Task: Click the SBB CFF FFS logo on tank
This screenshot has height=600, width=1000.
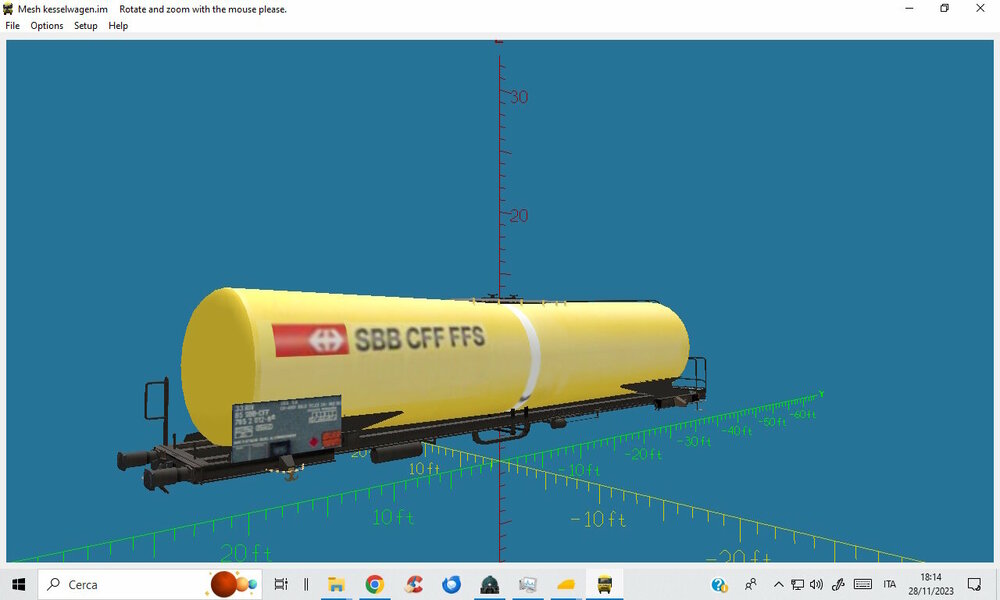Action: pos(379,339)
